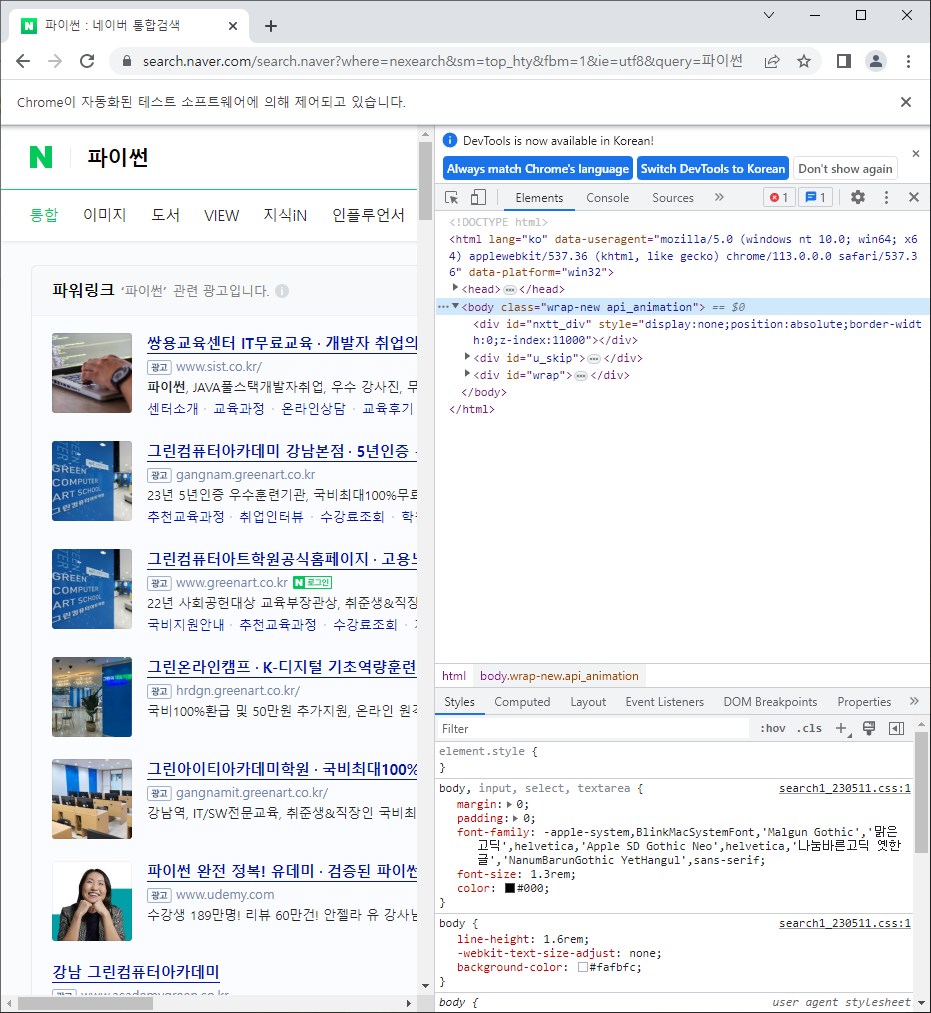Toggle .cls element classes panel
931x1013 pixels.
[809, 728]
